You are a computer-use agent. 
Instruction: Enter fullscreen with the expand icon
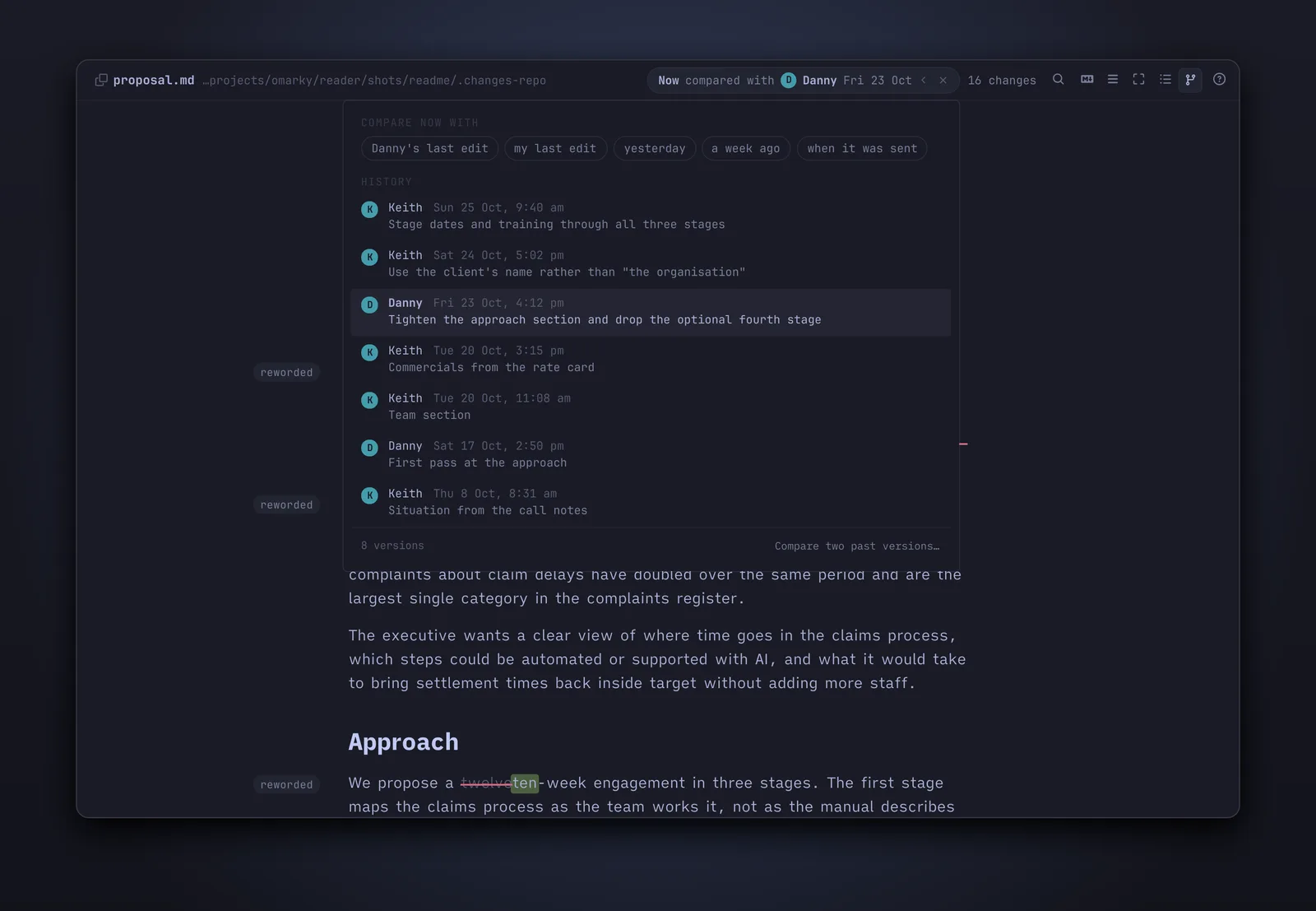(1138, 80)
